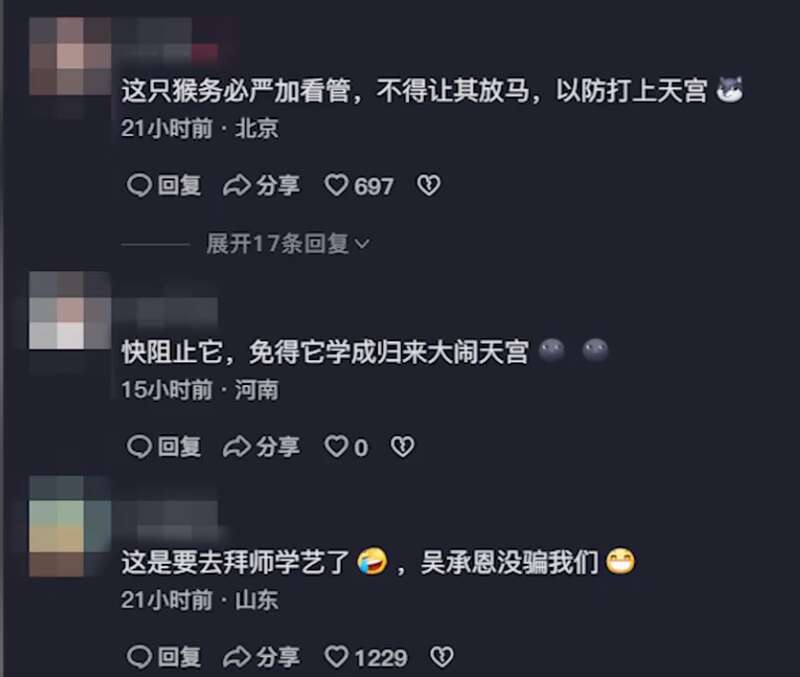Screen dimensions: 800x677
Task: Reply to the Shandong comment about 吴承恩
Action: point(164,657)
